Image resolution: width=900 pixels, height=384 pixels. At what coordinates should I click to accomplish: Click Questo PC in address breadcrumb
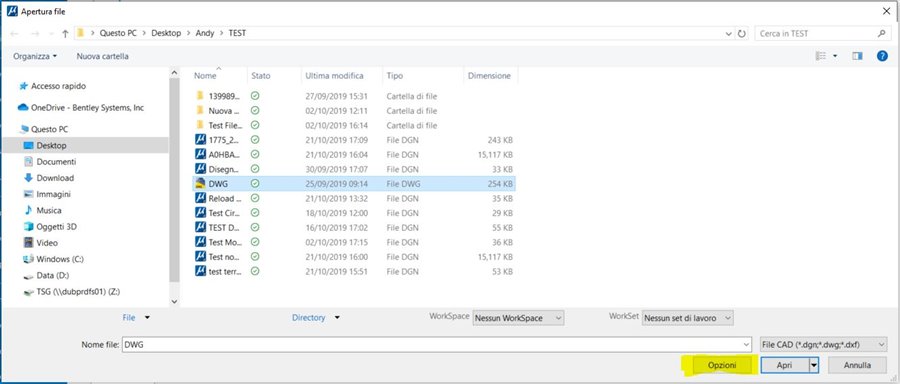coord(118,34)
